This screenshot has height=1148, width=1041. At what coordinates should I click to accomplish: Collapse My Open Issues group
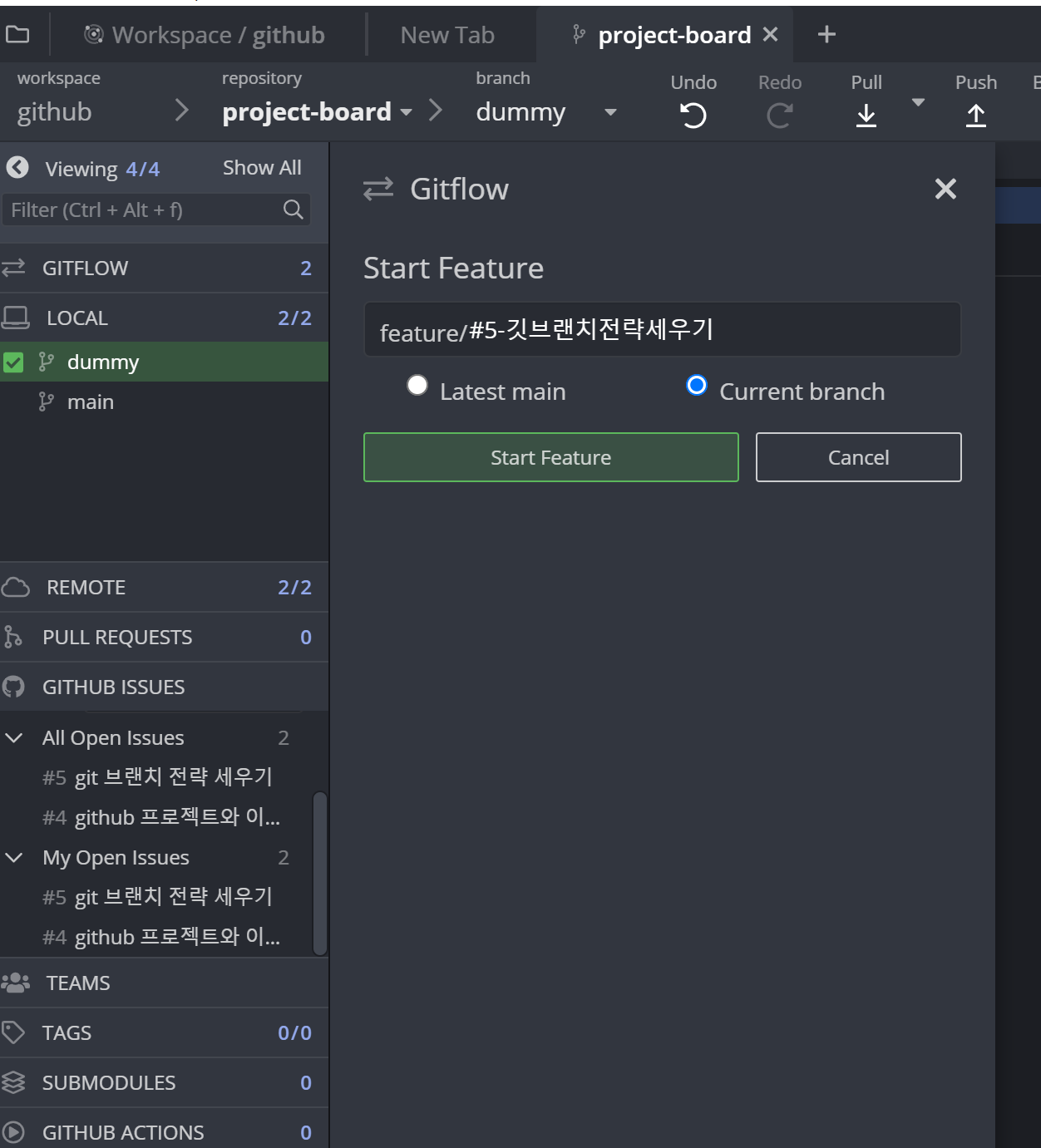pos(14,857)
